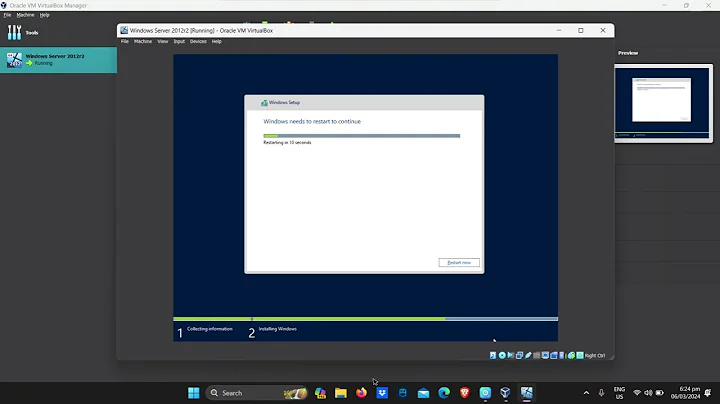
Task: Open Dropbox from the taskbar
Action: point(382,393)
